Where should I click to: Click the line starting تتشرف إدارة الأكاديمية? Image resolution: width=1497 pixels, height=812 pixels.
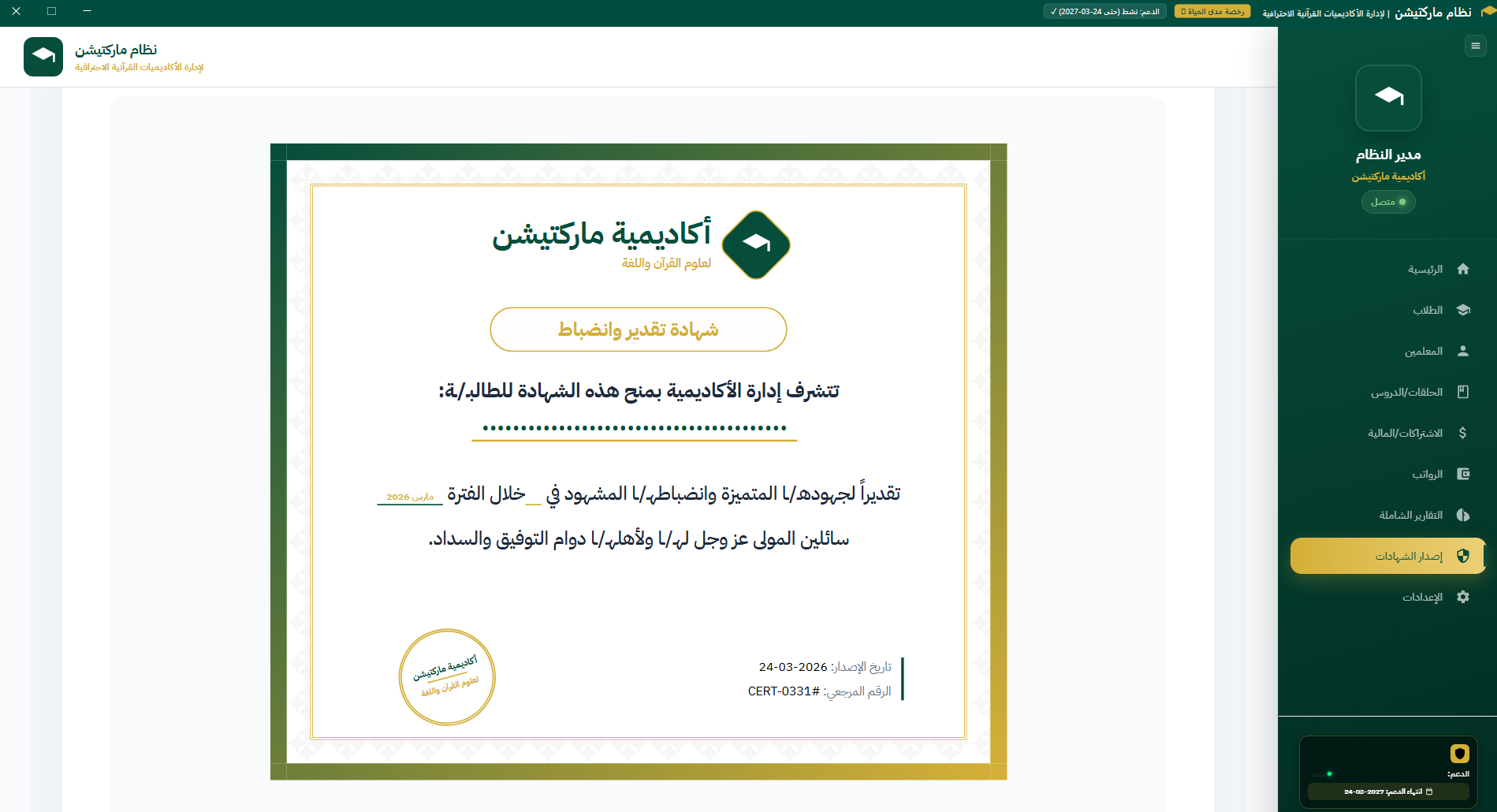(x=639, y=391)
